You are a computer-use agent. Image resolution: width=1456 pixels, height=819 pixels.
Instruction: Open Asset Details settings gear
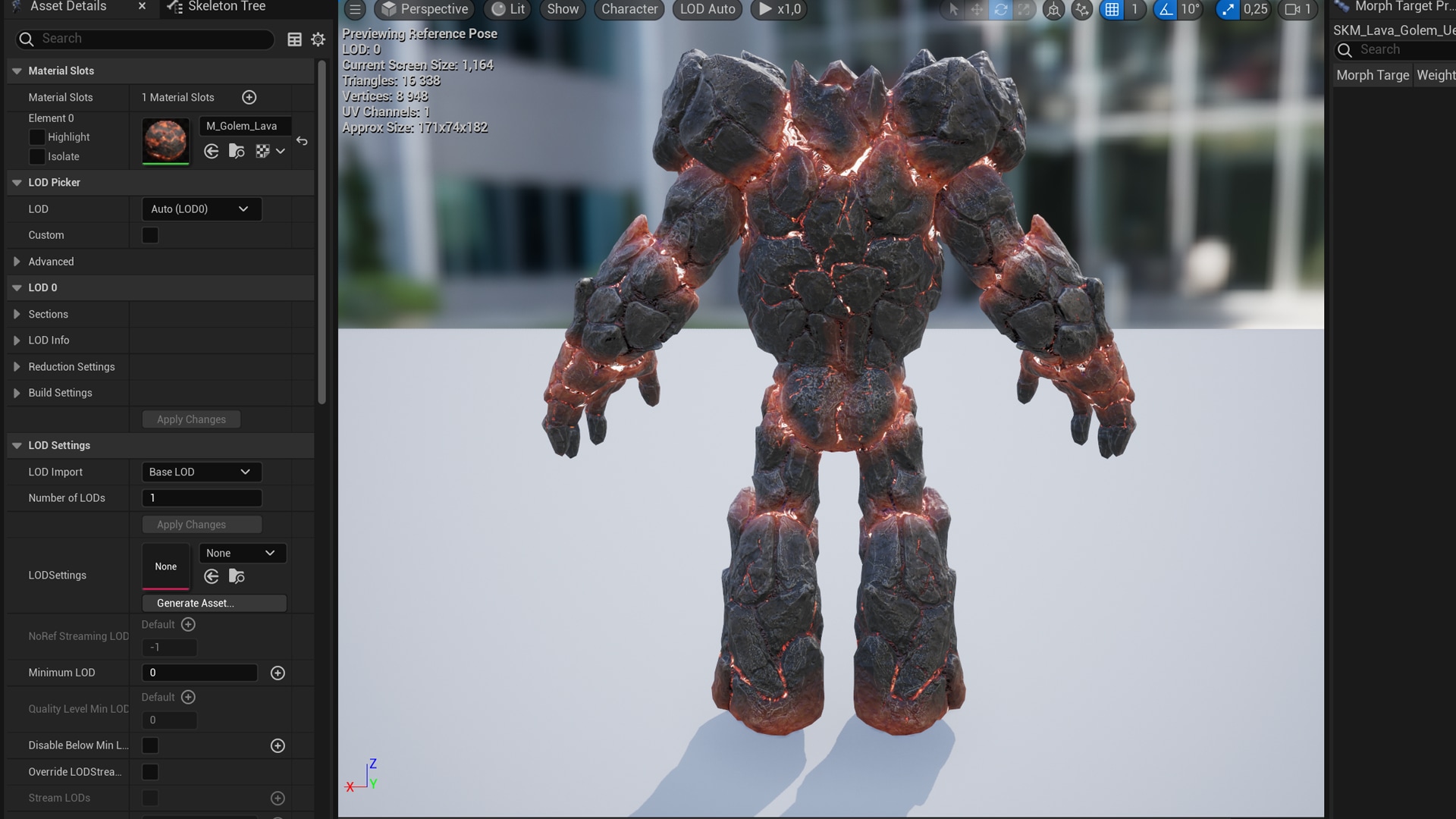click(x=318, y=39)
